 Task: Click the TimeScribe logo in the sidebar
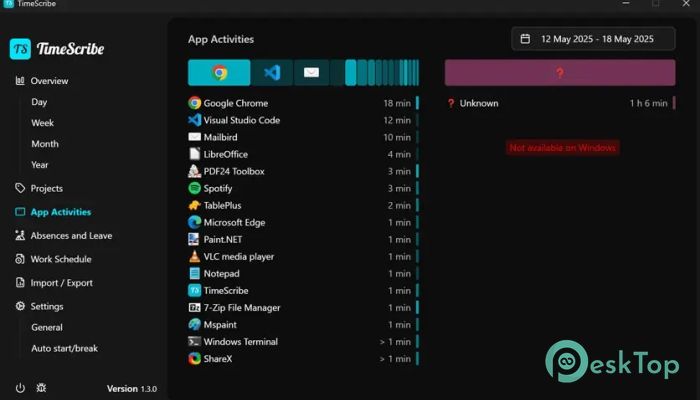(57, 49)
